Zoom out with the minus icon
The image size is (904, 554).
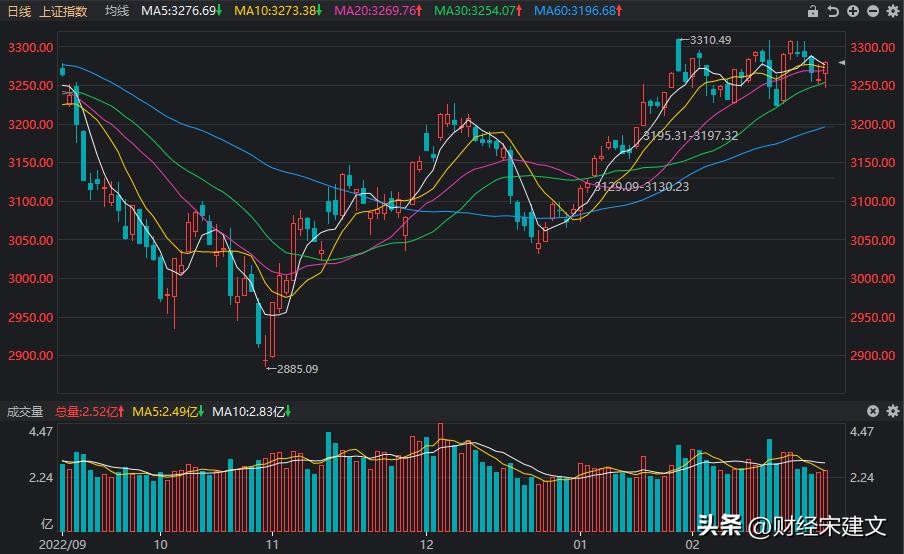[x=872, y=11]
